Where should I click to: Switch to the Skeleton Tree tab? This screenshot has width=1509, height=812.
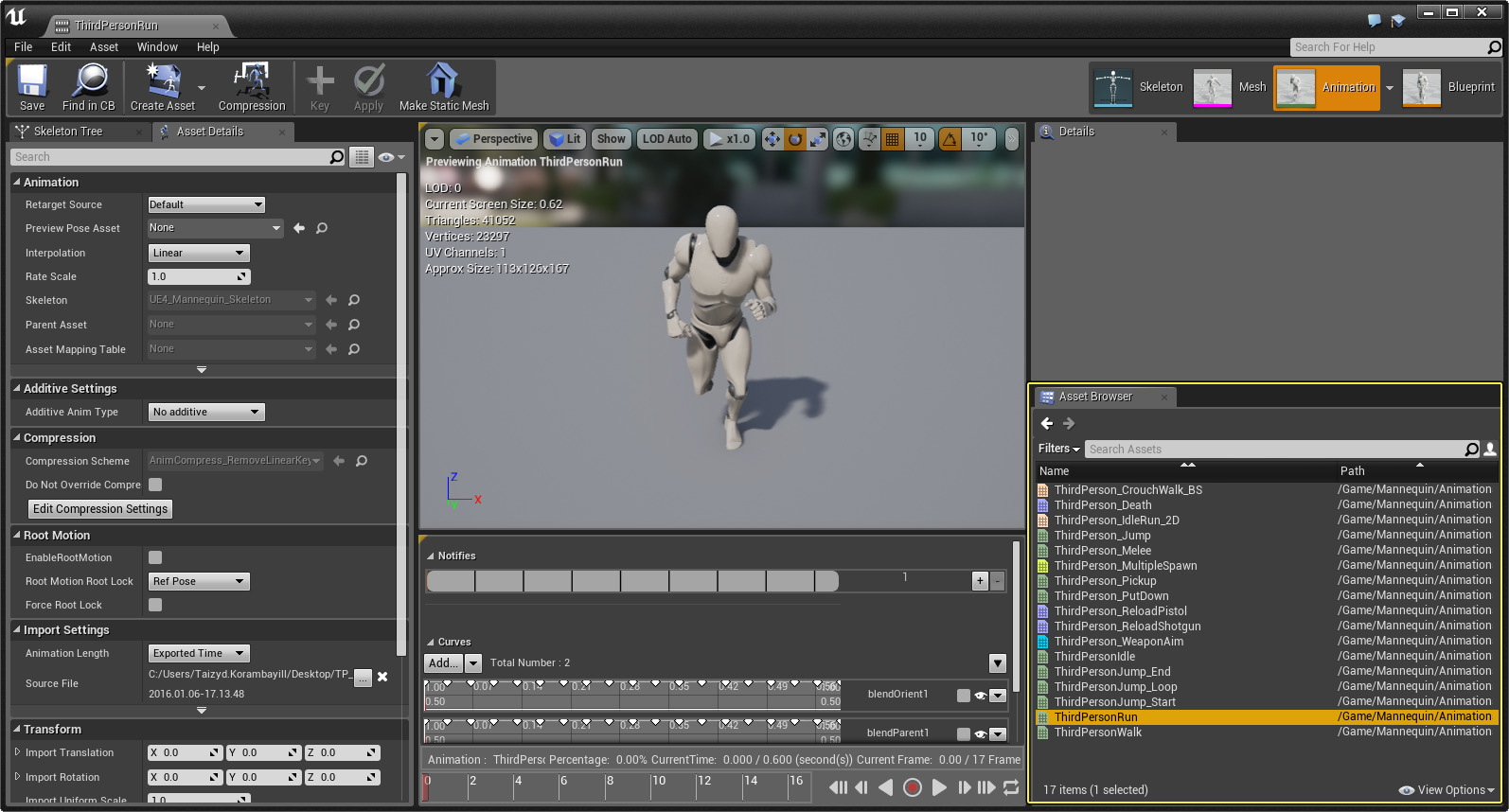68,132
